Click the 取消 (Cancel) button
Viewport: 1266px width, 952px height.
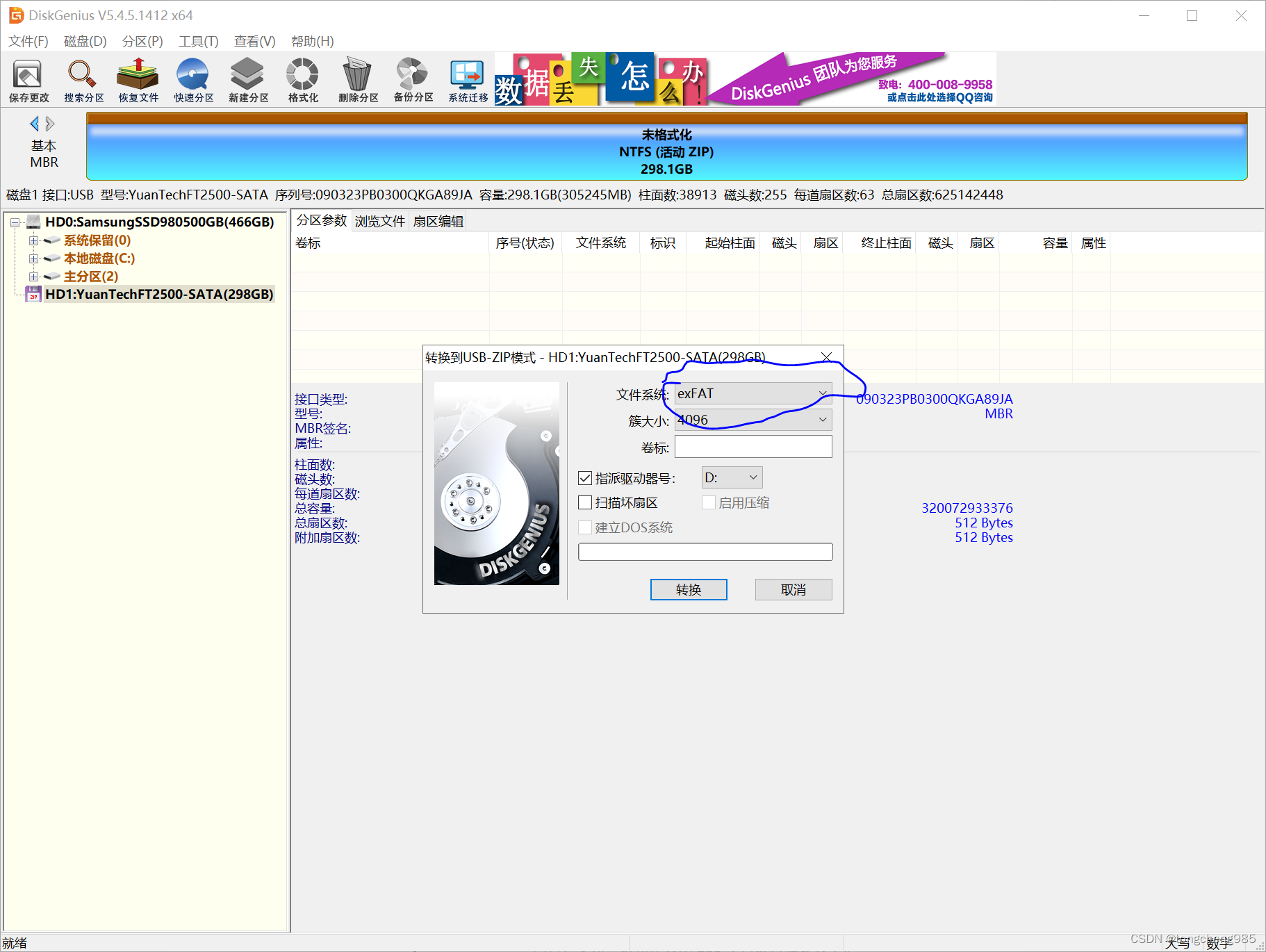pos(794,589)
